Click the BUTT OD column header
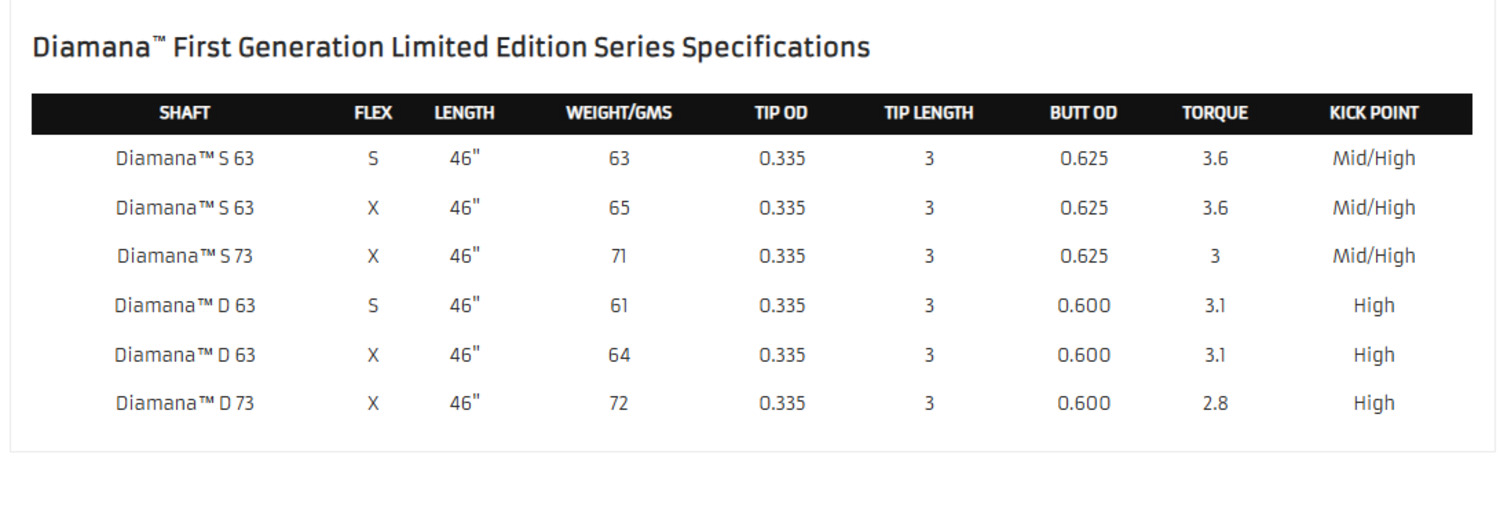1500x513 pixels. (x=1083, y=113)
